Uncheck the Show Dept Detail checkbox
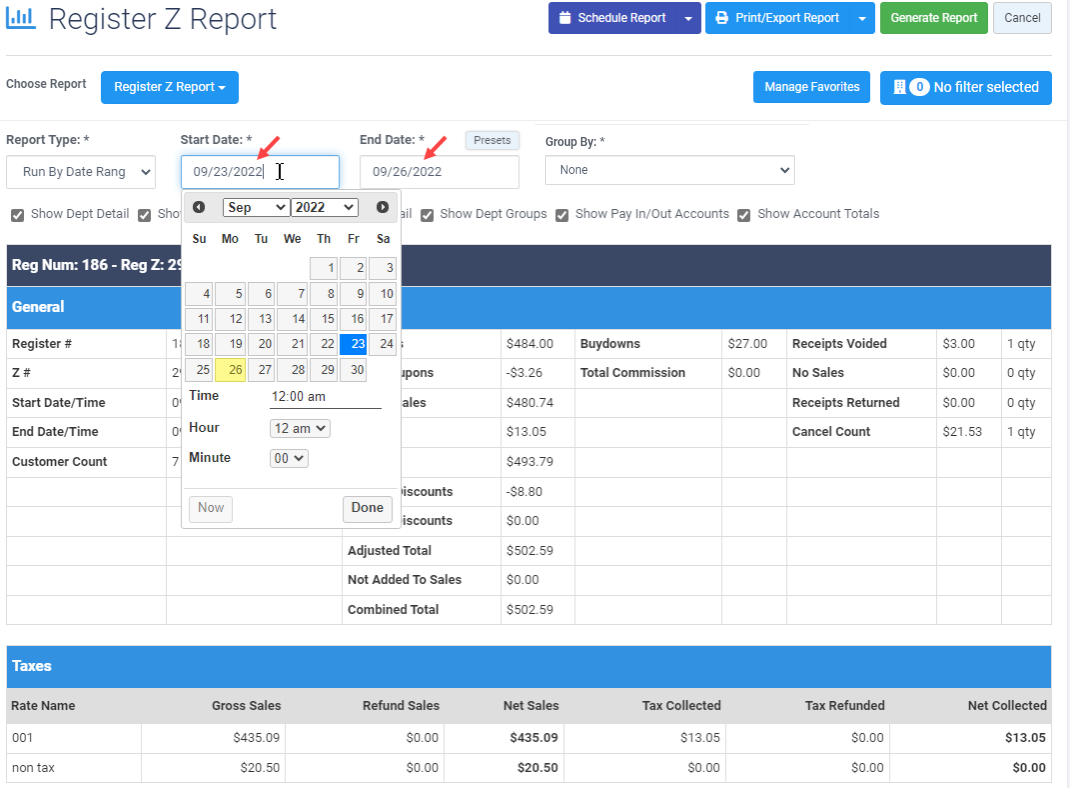This screenshot has width=1070, height=788. tap(17, 214)
